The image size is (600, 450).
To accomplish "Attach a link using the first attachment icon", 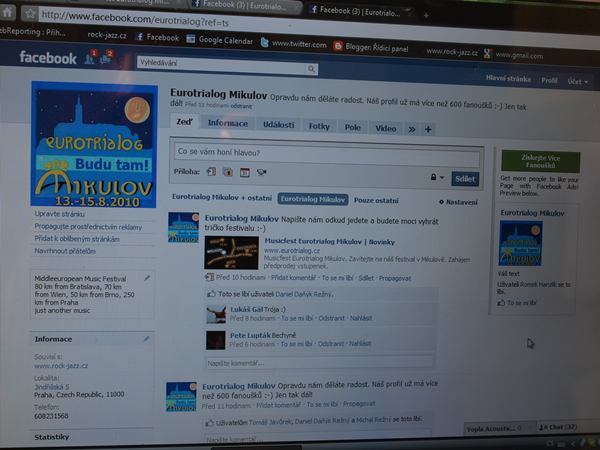I will 211,172.
